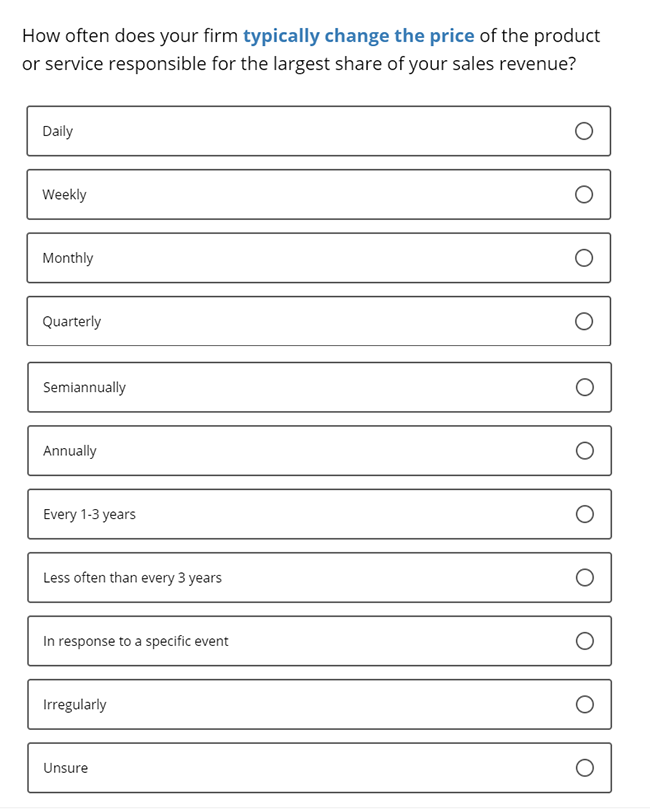Click the blue 'typically change the price' text
The image size is (650, 809).
[x=359, y=36]
